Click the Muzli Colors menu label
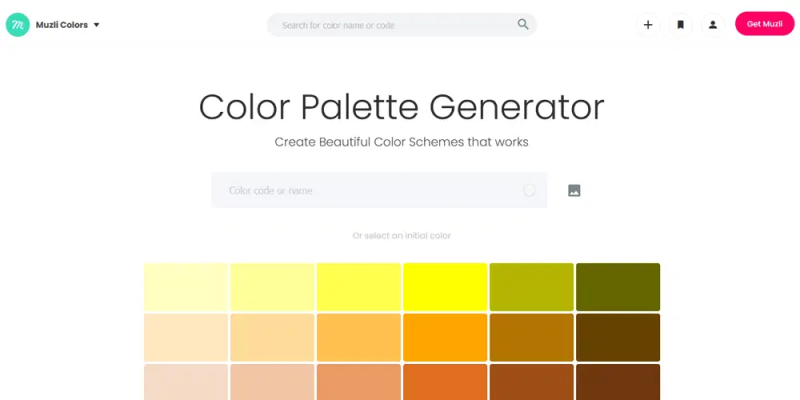Viewport: 800px width, 400px height. pos(62,25)
